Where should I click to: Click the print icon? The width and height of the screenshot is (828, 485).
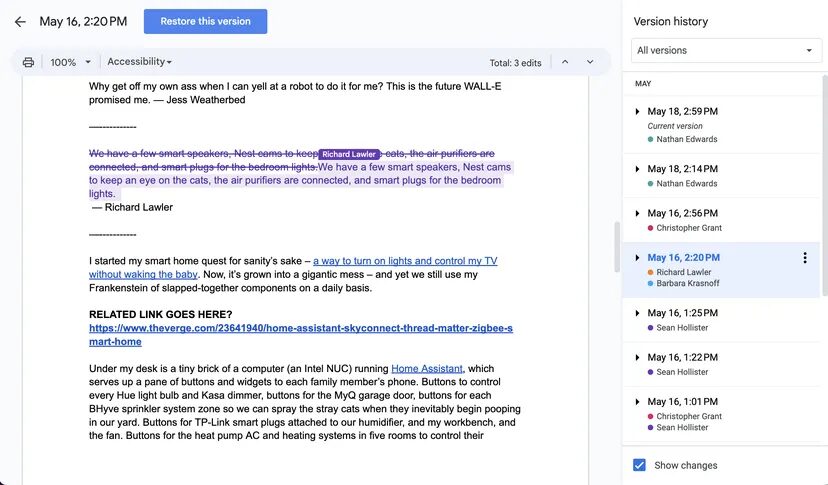28,62
